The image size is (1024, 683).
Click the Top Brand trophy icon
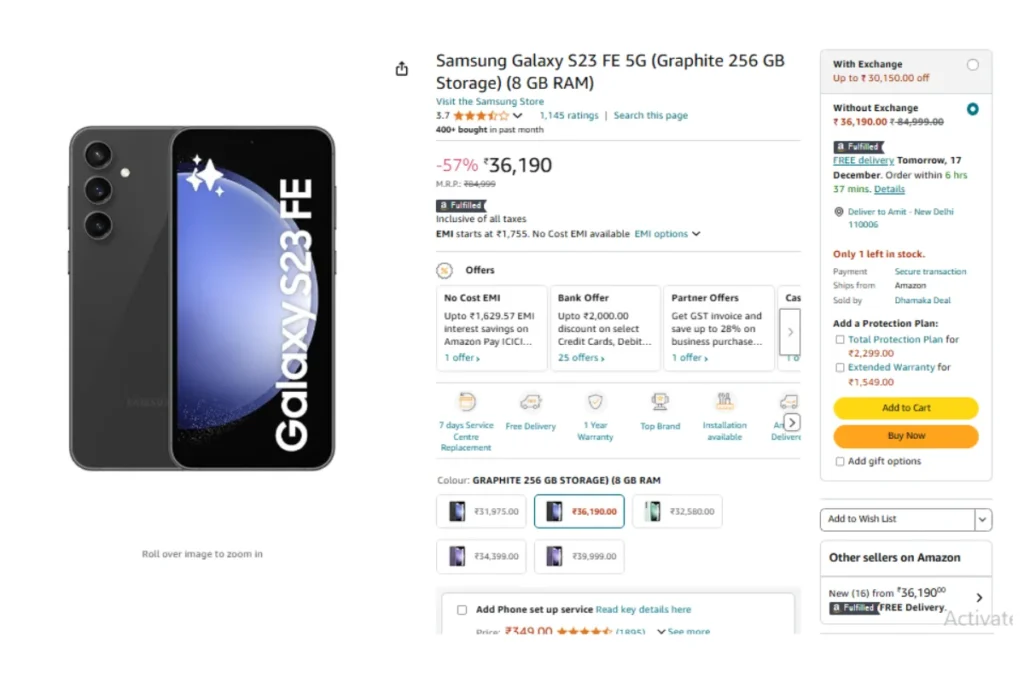[660, 402]
